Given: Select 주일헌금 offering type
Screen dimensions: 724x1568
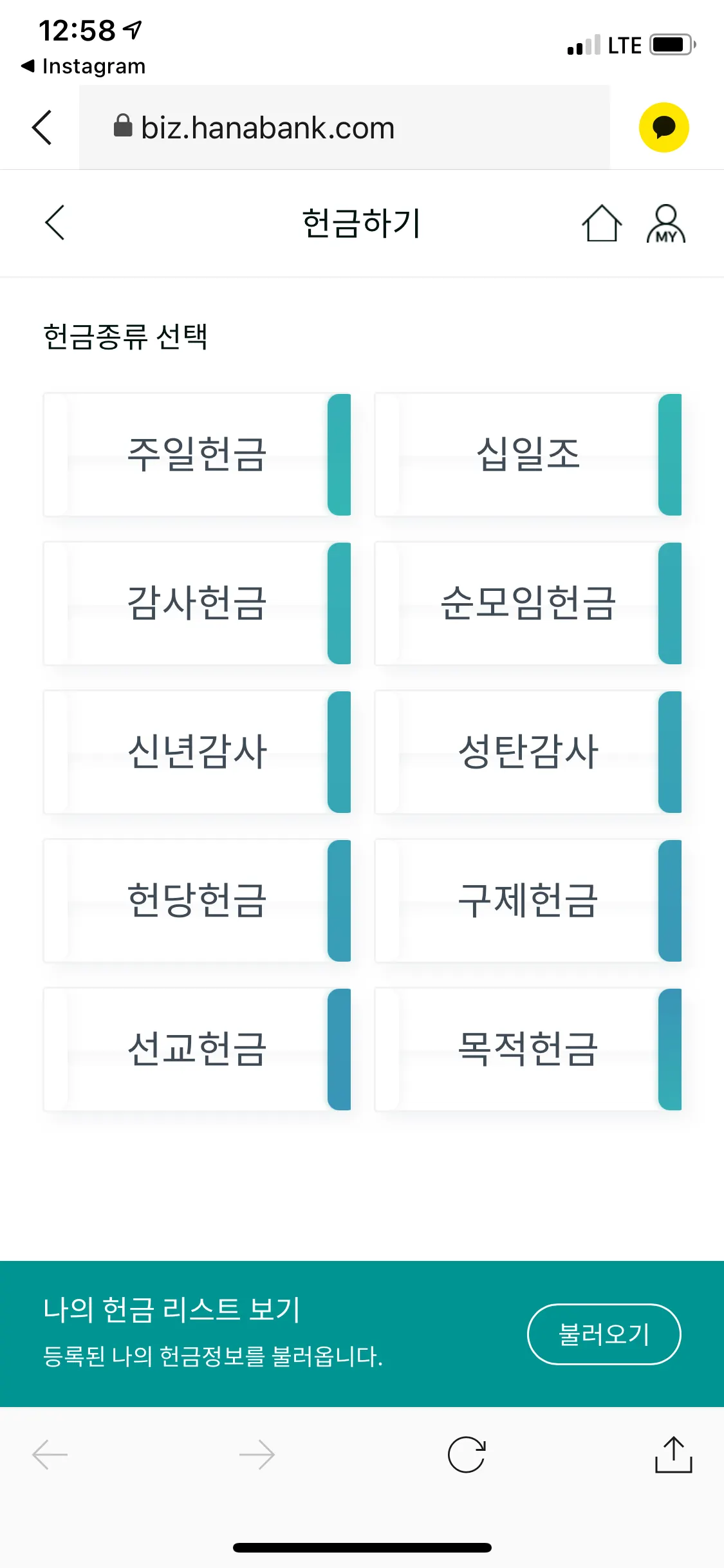Looking at the screenshot, I should (x=197, y=454).
